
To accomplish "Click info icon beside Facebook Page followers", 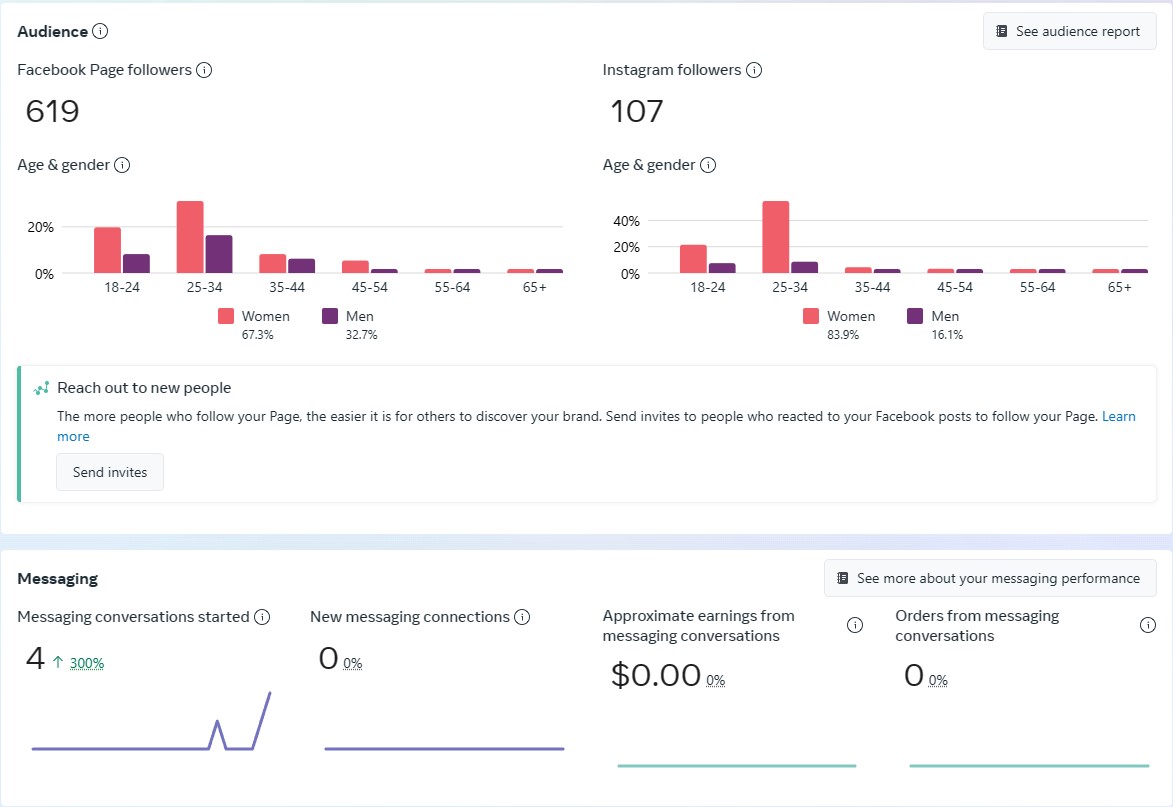I will [x=204, y=70].
